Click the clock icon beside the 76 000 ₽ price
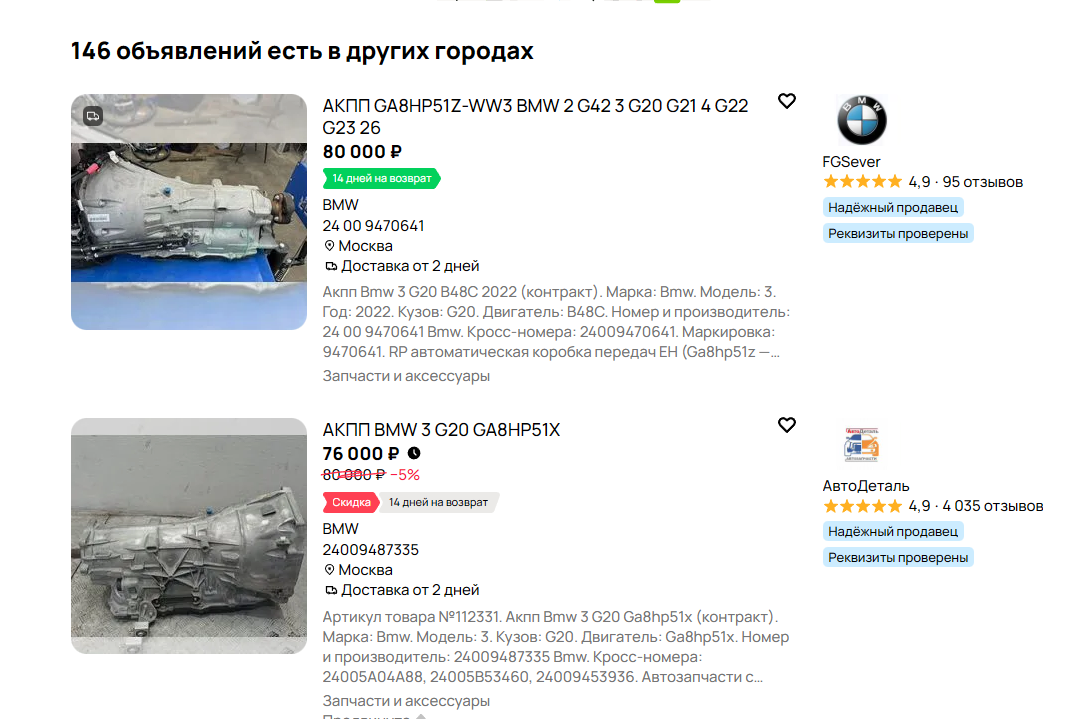Image resolution: width=1071 pixels, height=719 pixels. [x=414, y=453]
